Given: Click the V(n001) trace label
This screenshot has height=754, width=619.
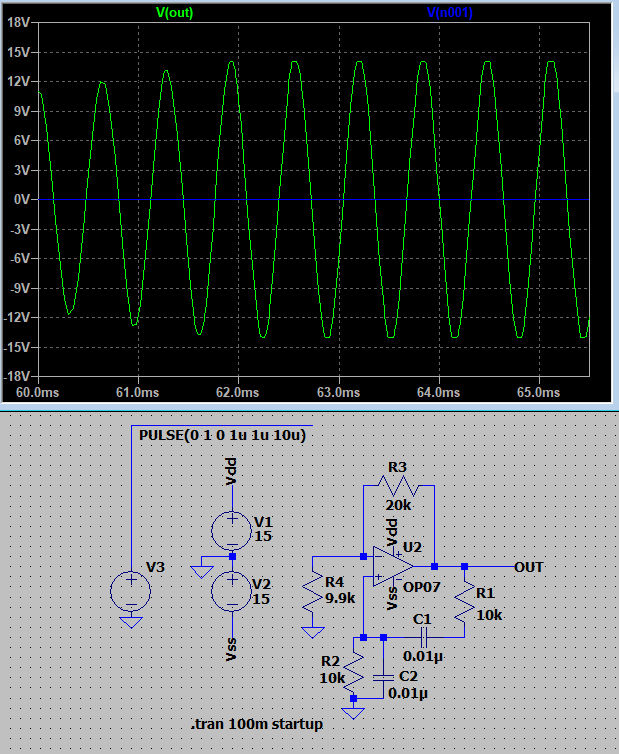Looking at the screenshot, I should click(x=449, y=13).
